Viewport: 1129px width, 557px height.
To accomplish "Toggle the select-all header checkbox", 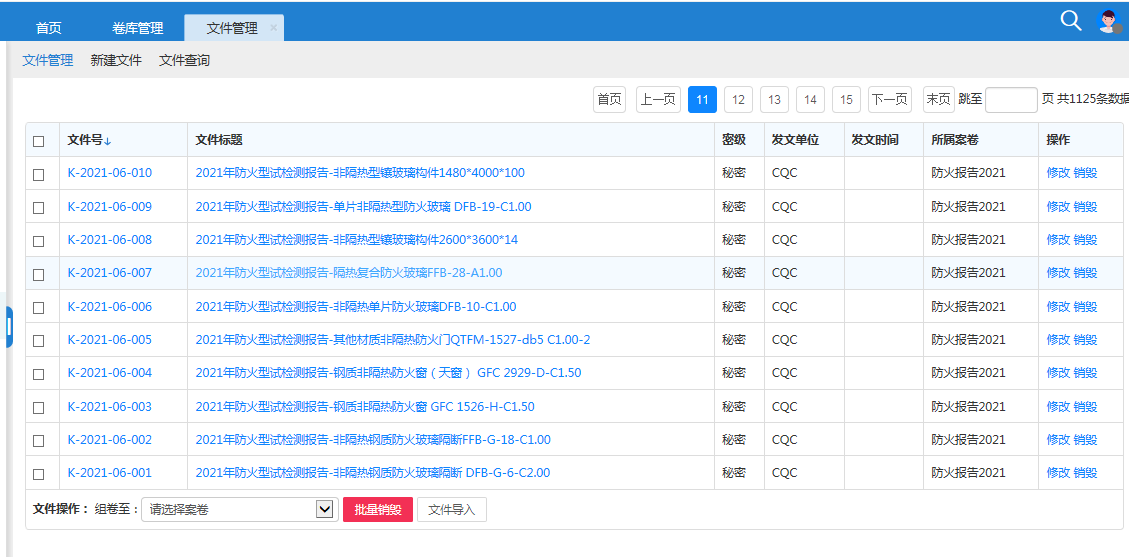I will click(x=39, y=141).
